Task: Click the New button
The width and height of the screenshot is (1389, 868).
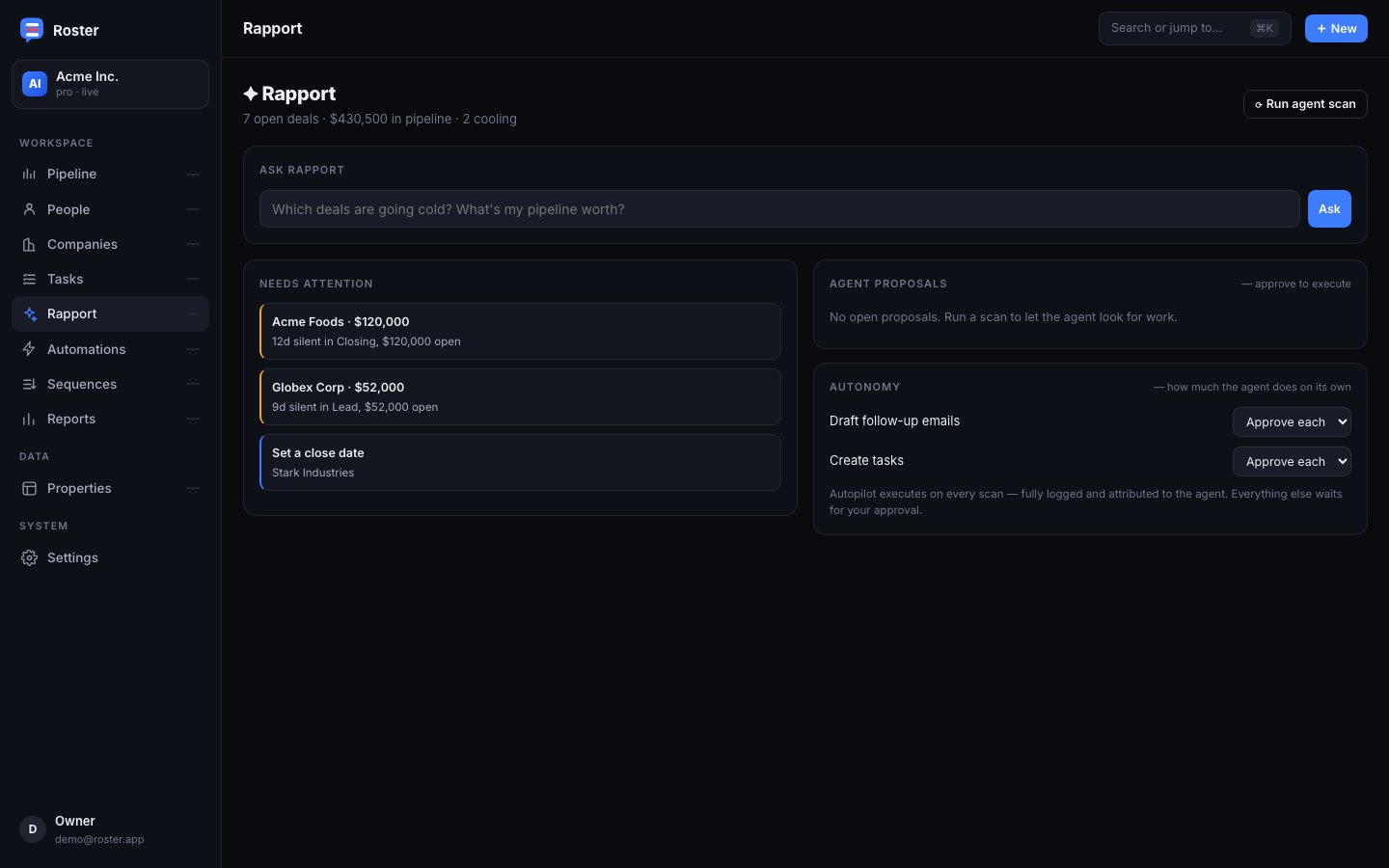Action: (x=1336, y=28)
